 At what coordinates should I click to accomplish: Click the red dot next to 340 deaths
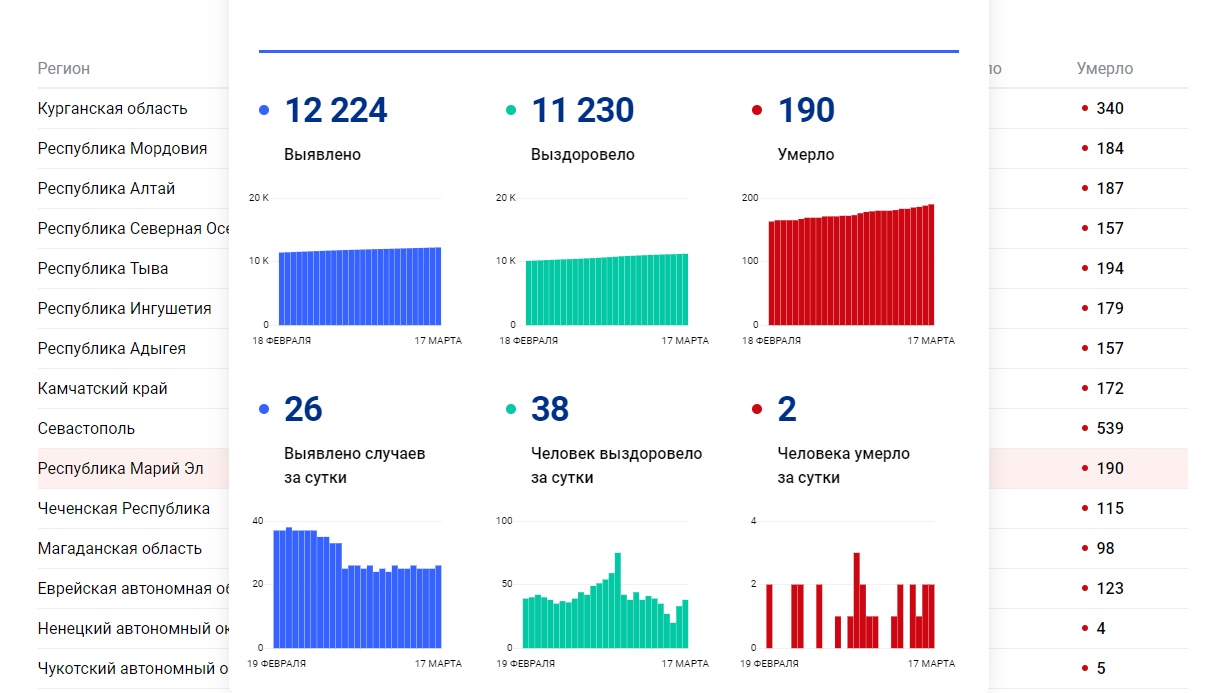1084,109
